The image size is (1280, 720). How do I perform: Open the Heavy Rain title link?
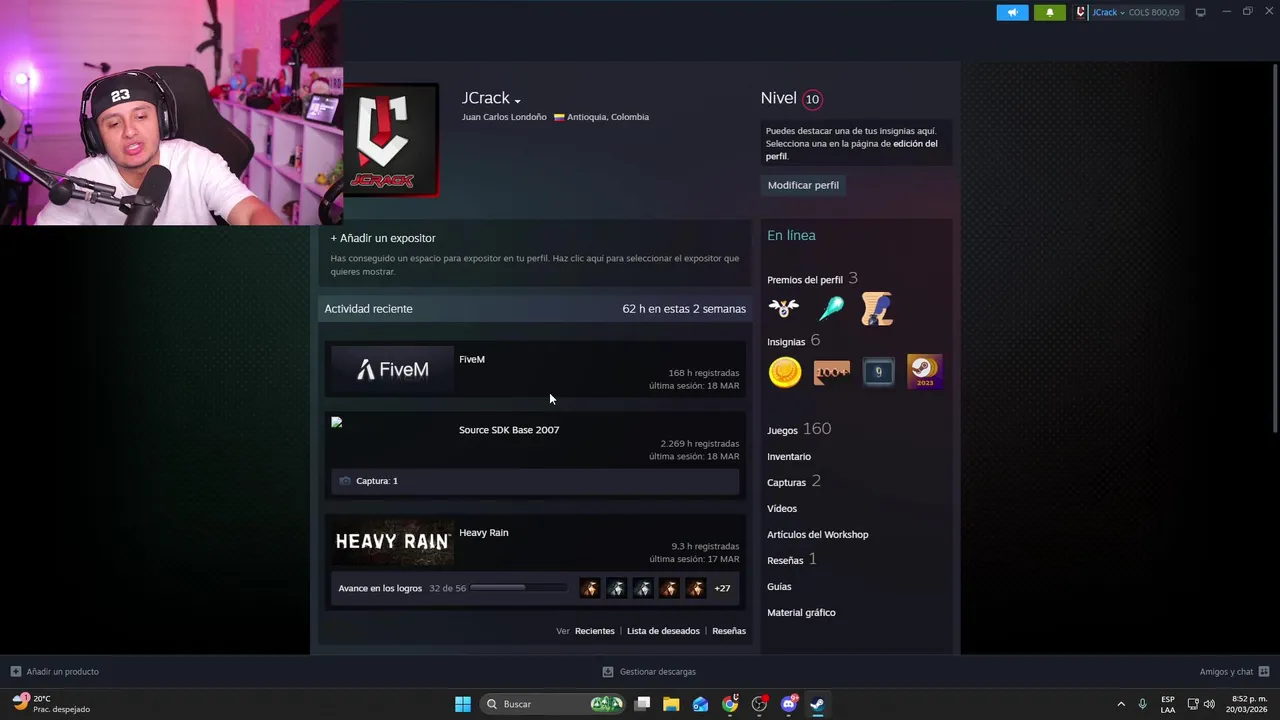[x=484, y=533]
